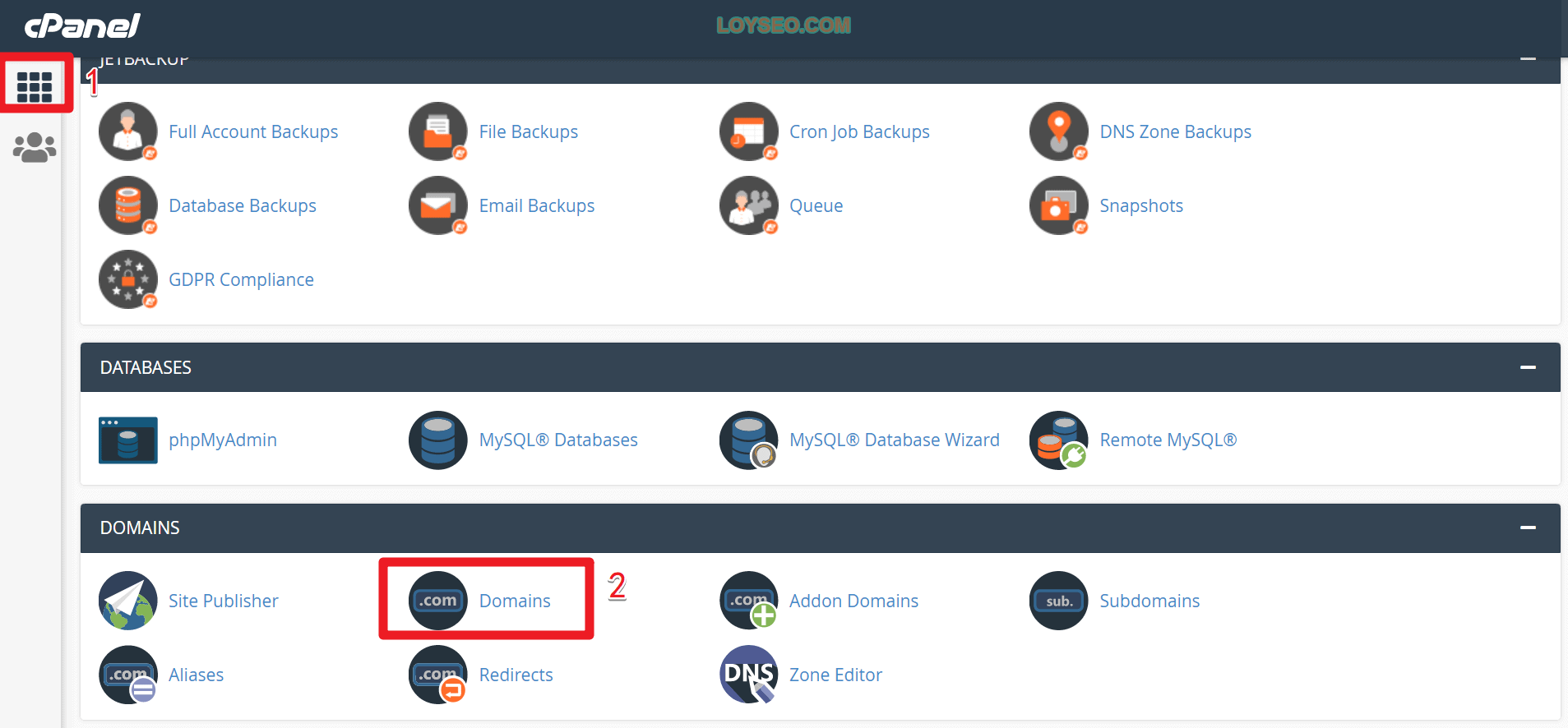
Task: Open the Snapshots link
Action: 1141,205
